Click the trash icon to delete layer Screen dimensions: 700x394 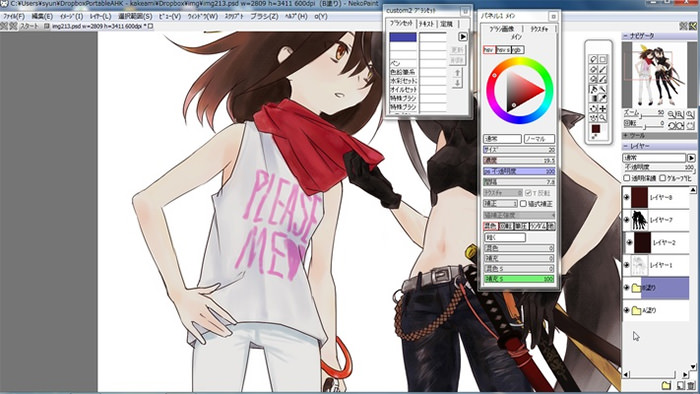(691, 385)
